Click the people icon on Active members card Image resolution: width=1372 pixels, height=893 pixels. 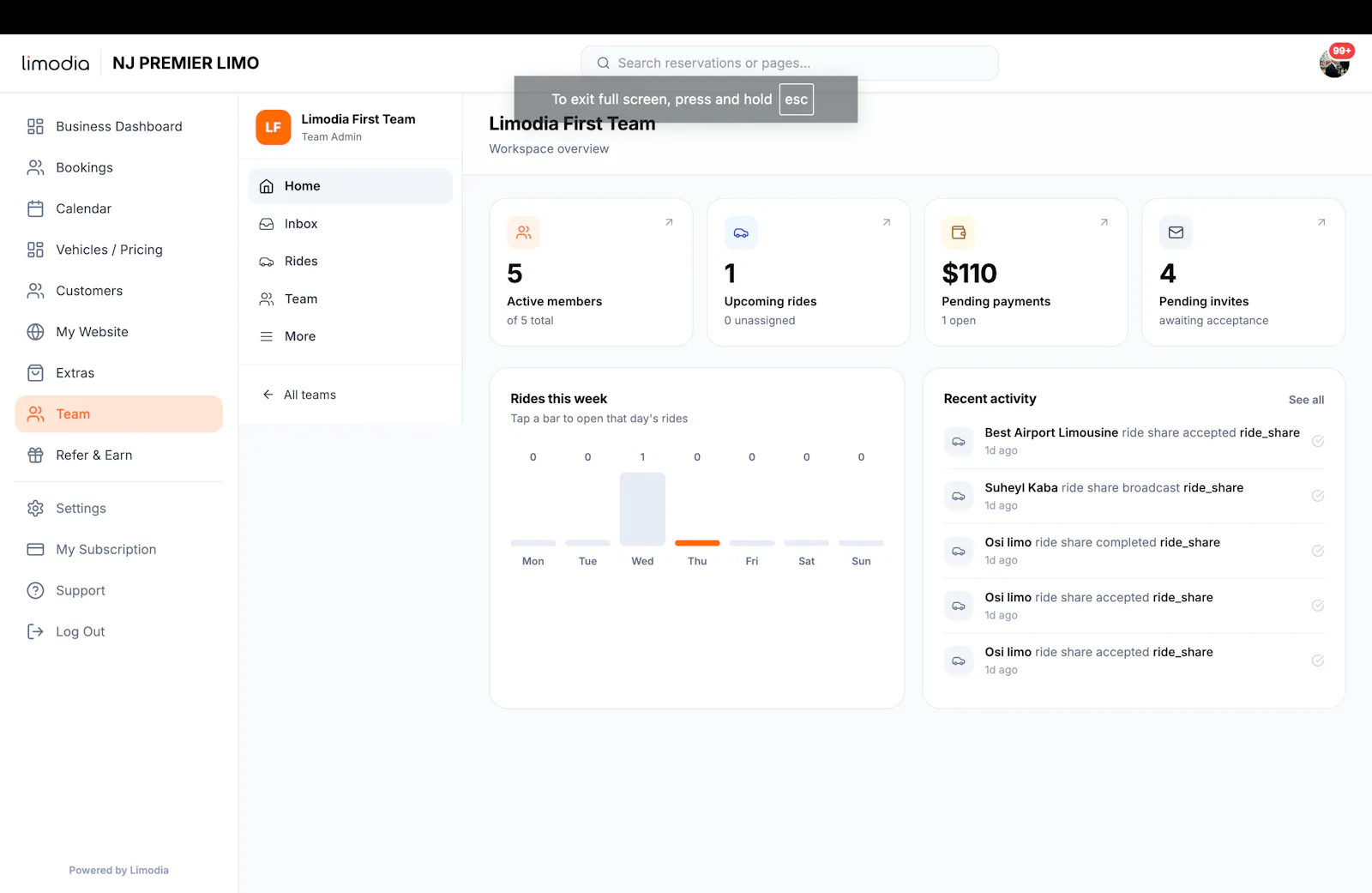click(x=523, y=232)
